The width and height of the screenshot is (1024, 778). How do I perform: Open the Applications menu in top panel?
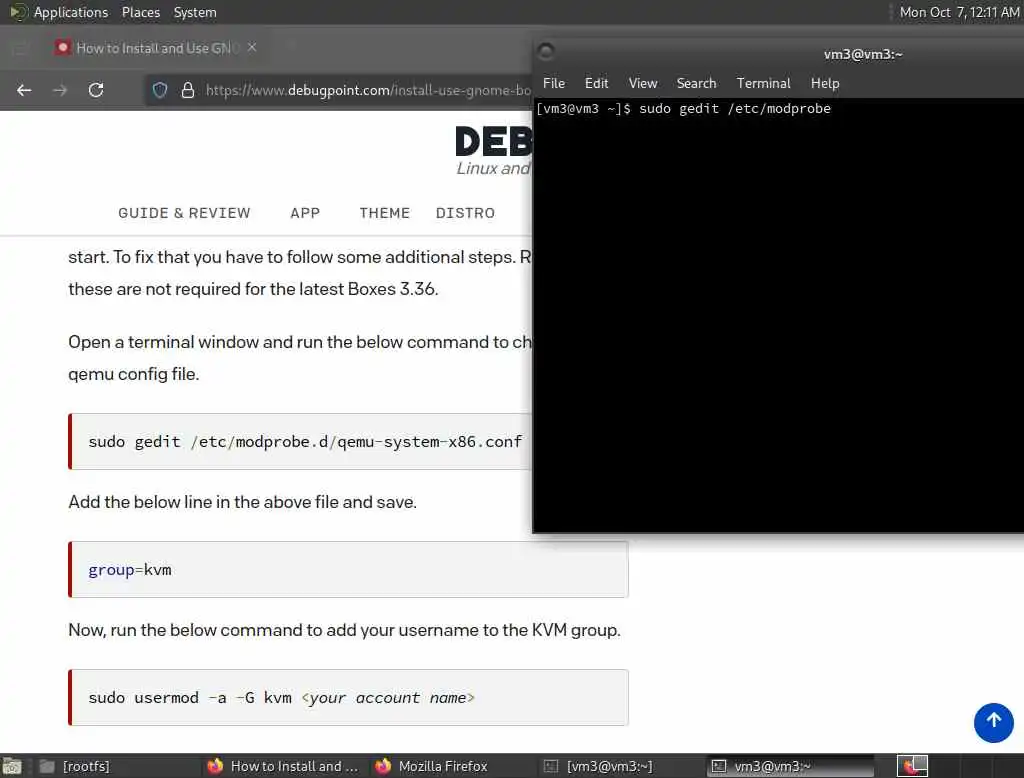(71, 12)
